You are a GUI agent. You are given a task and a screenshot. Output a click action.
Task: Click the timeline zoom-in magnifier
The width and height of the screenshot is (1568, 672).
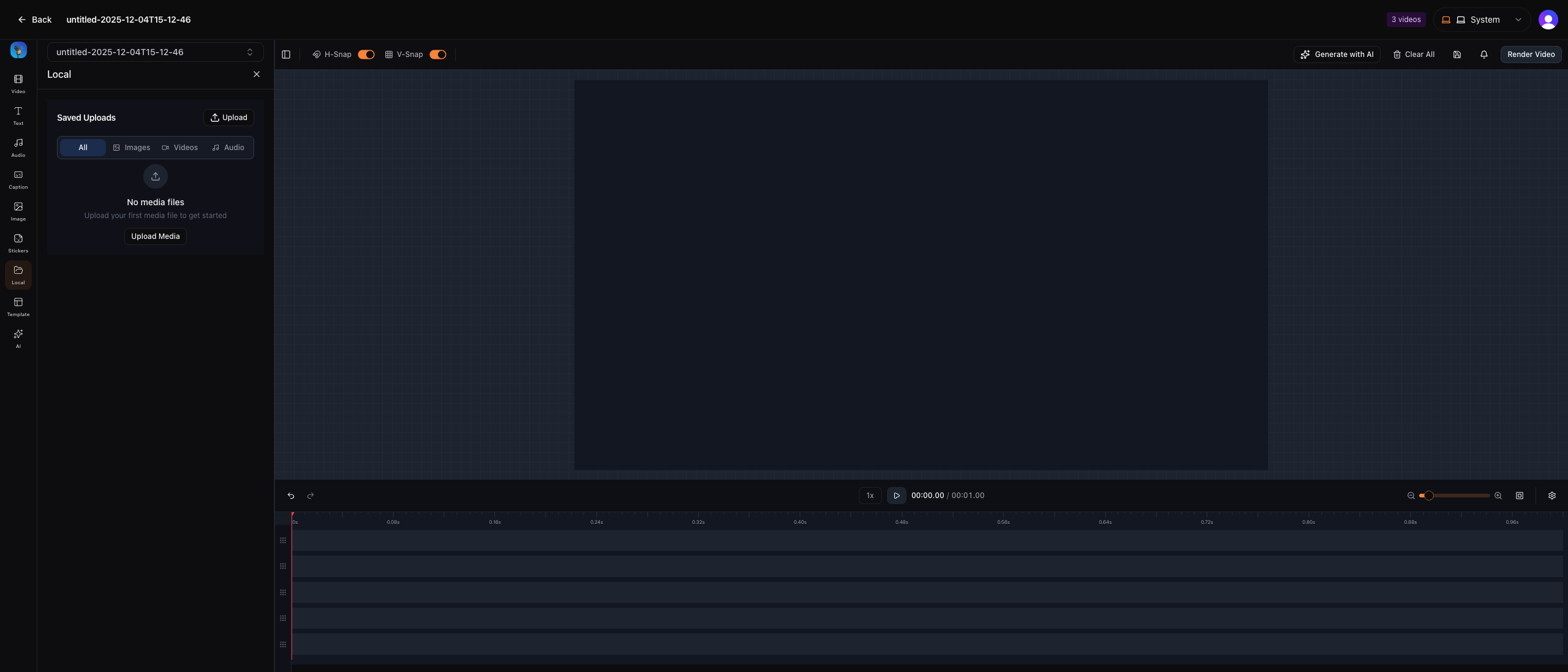pyautogui.click(x=1498, y=496)
